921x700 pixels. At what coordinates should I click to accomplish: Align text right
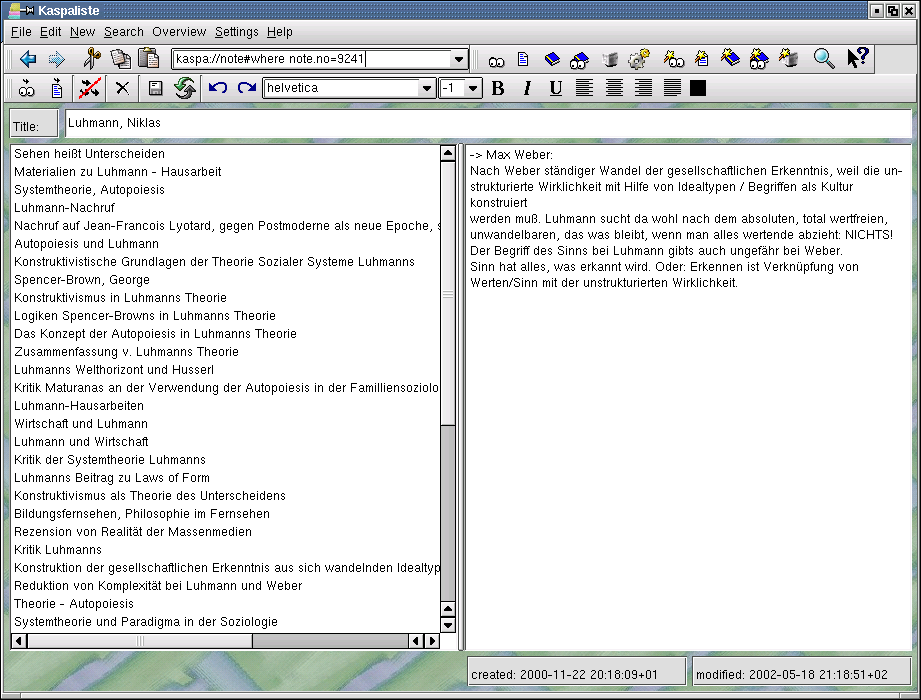point(643,88)
